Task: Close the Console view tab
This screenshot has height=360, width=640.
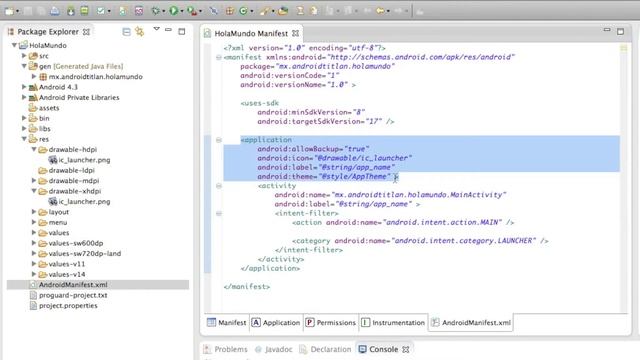Action: pyautogui.click(x=406, y=350)
